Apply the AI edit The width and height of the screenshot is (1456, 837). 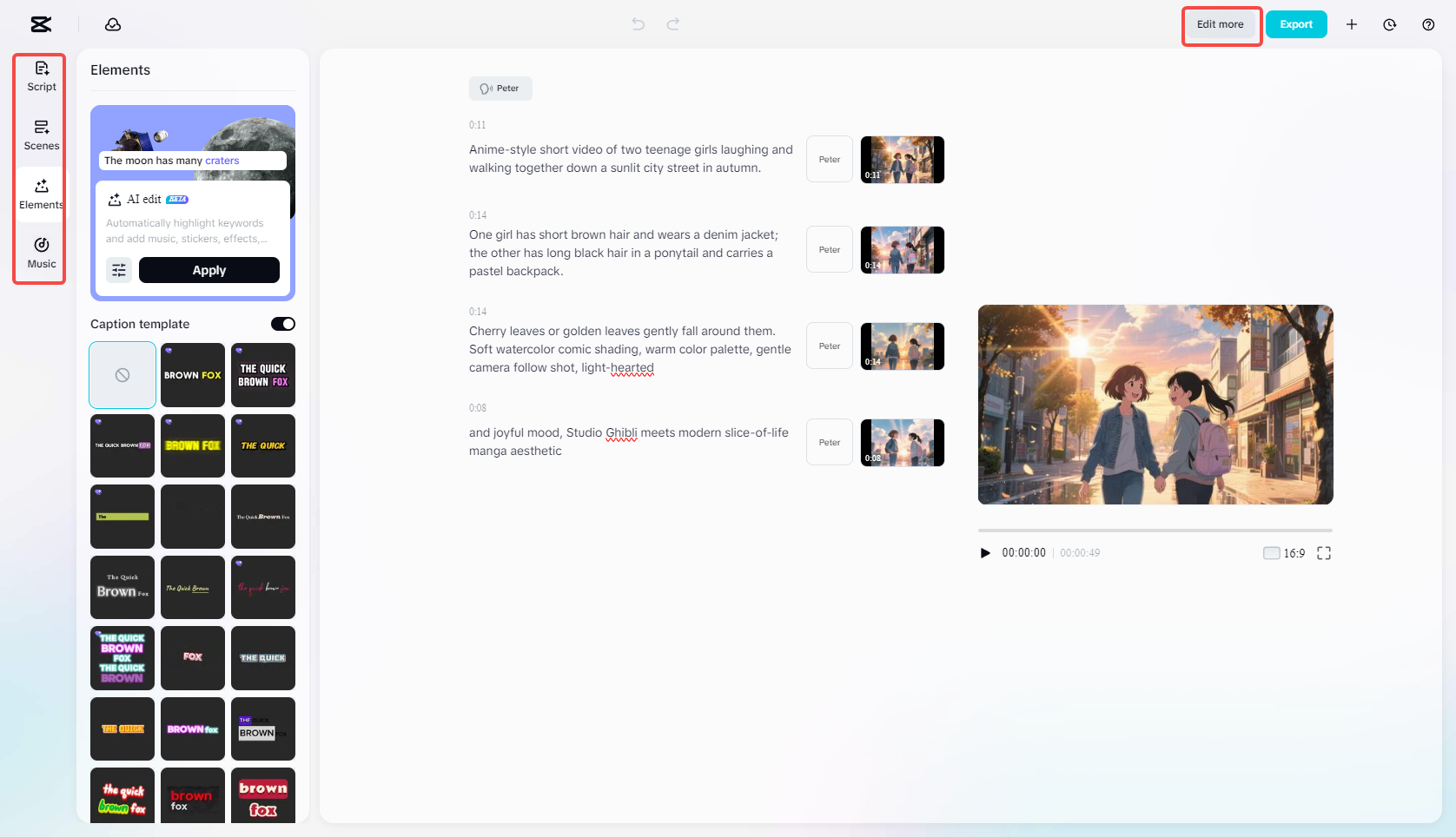(209, 270)
